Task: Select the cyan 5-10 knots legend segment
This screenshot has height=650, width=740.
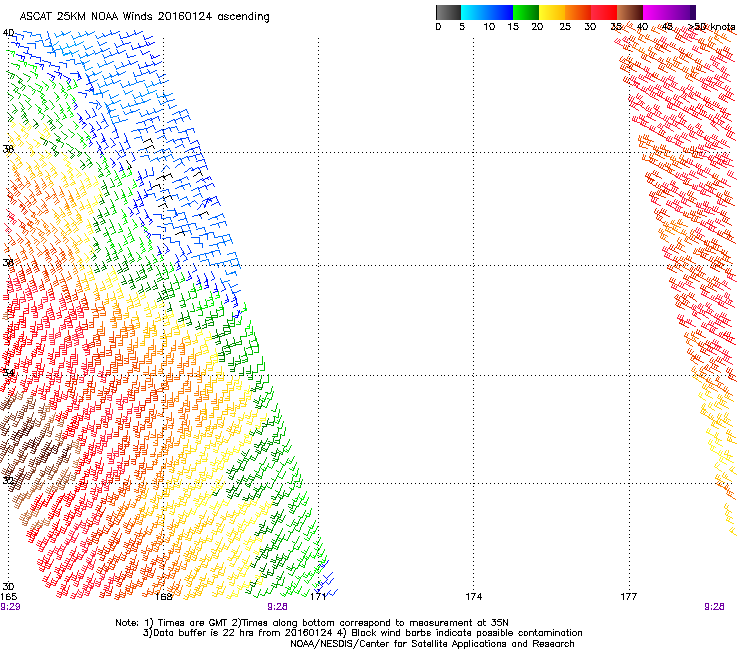Action: click(474, 12)
